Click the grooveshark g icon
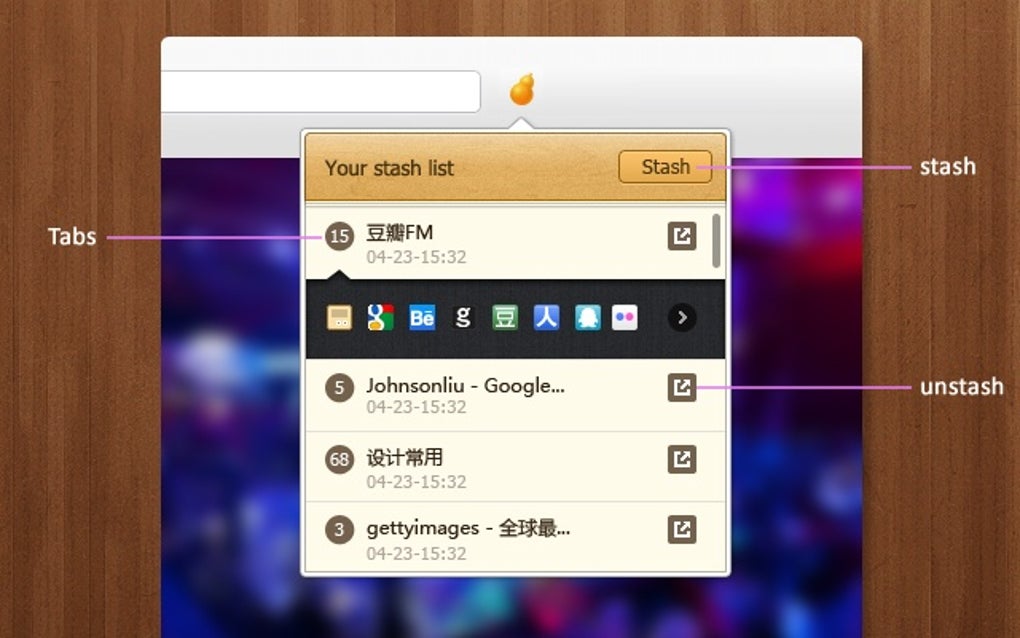This screenshot has width=1020, height=638. [463, 317]
